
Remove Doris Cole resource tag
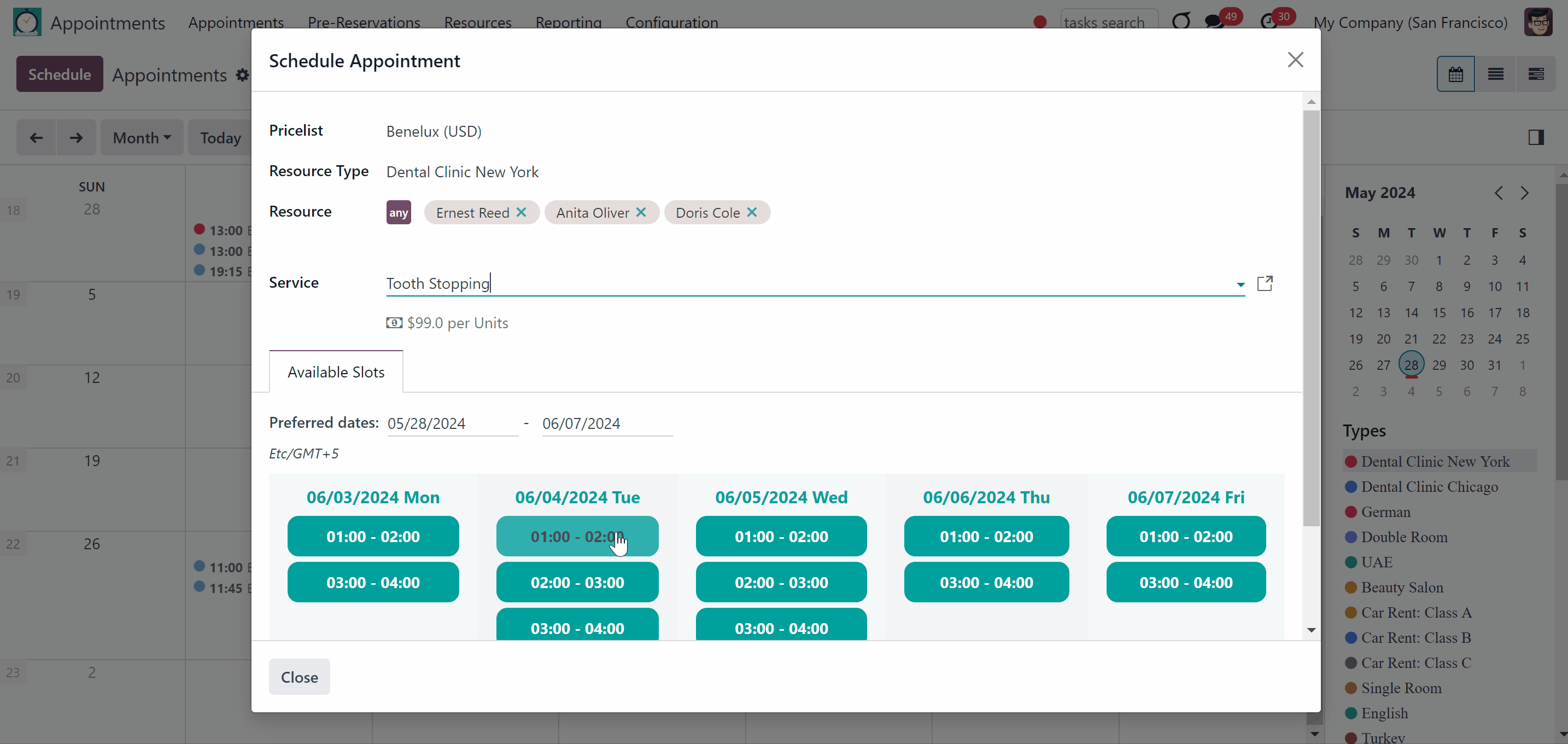(752, 212)
